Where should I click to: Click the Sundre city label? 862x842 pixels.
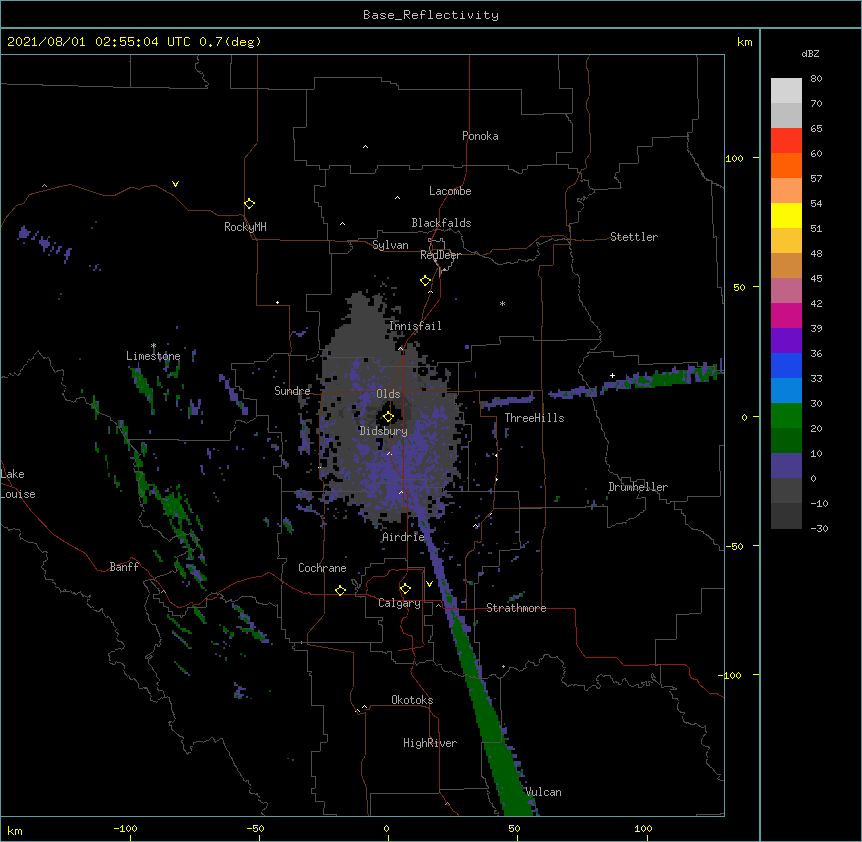(x=292, y=391)
